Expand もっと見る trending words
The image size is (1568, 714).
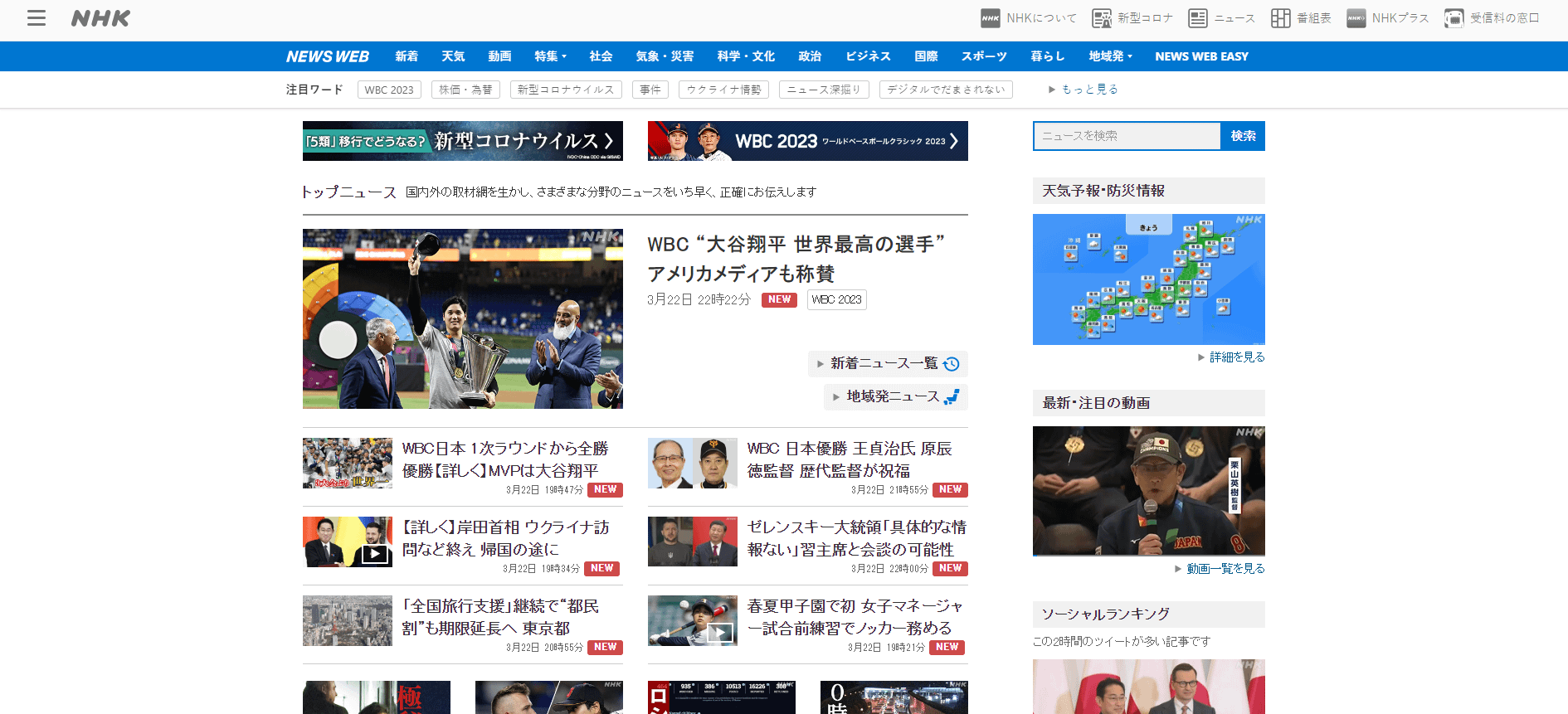click(1083, 90)
